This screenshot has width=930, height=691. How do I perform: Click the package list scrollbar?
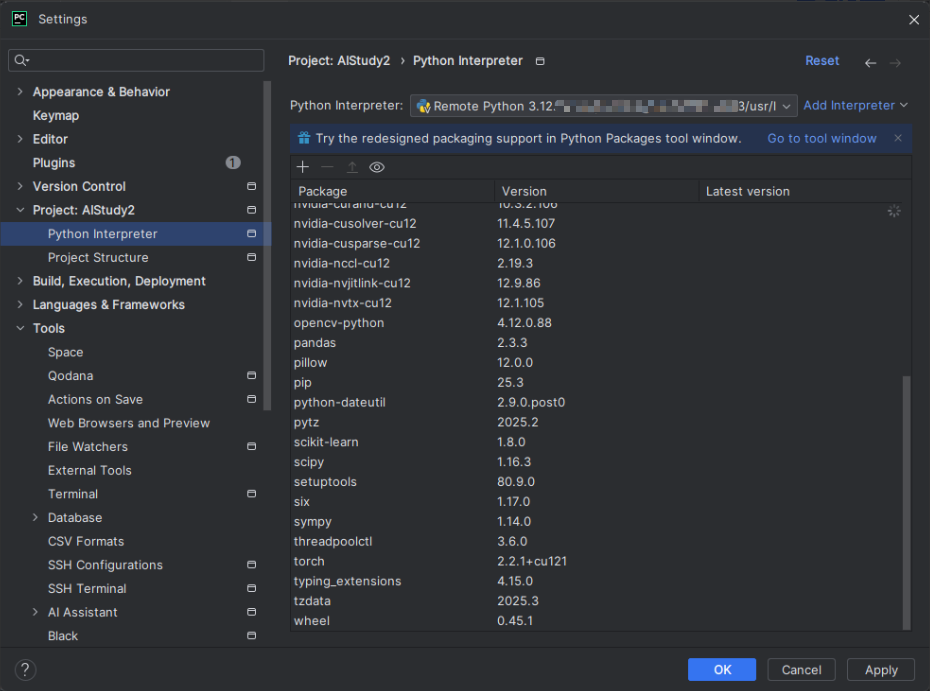906,502
